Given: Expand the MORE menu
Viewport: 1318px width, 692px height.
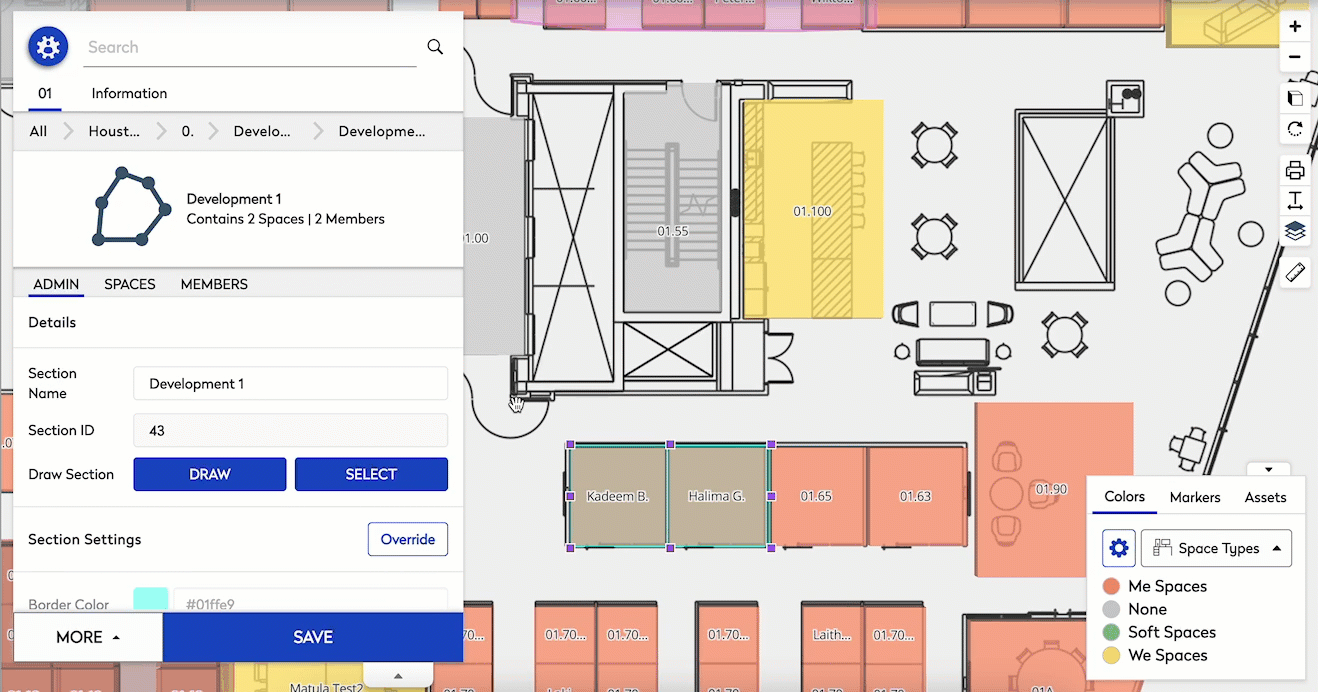Looking at the screenshot, I should pyautogui.click(x=88, y=637).
